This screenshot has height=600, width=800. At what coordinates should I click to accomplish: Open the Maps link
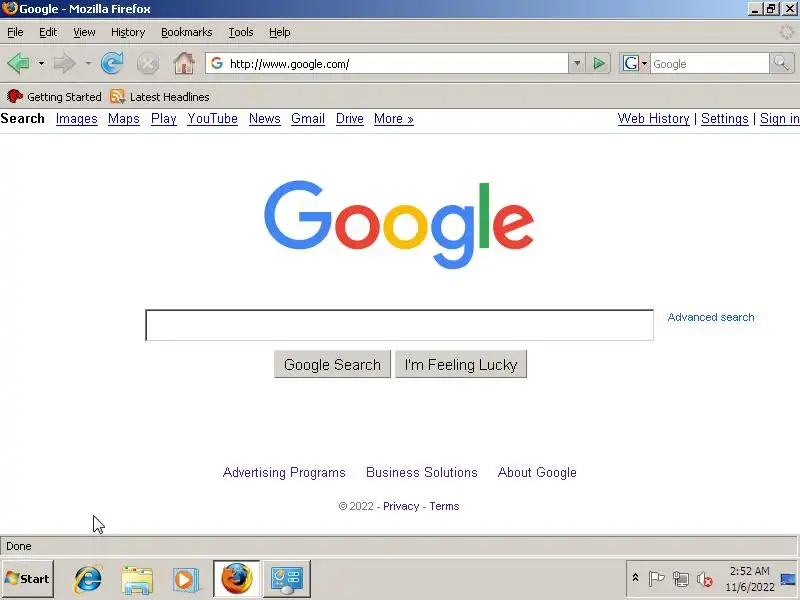pos(123,119)
